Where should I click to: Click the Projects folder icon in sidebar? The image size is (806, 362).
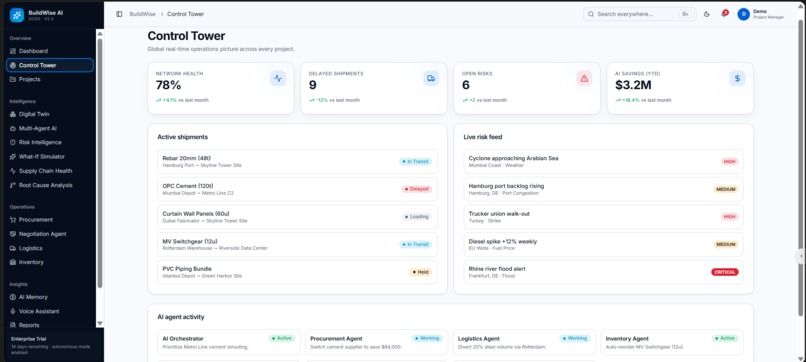coord(13,79)
